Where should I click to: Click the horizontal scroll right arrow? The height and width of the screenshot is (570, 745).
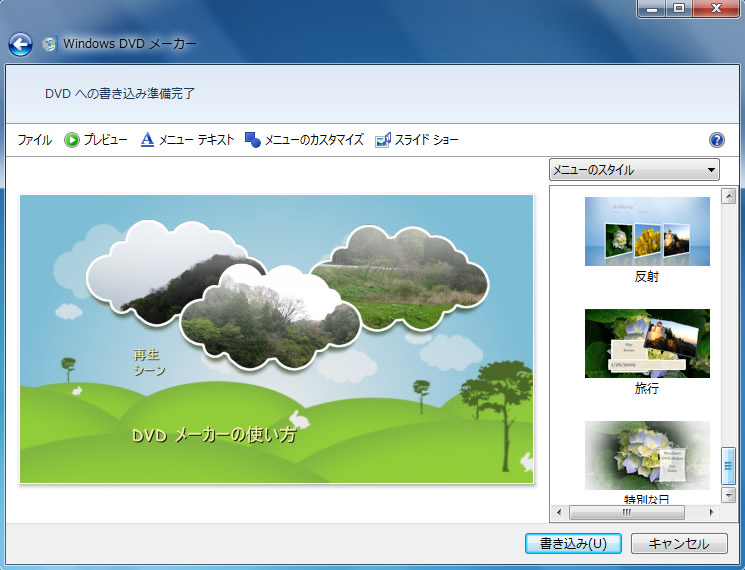click(x=712, y=512)
